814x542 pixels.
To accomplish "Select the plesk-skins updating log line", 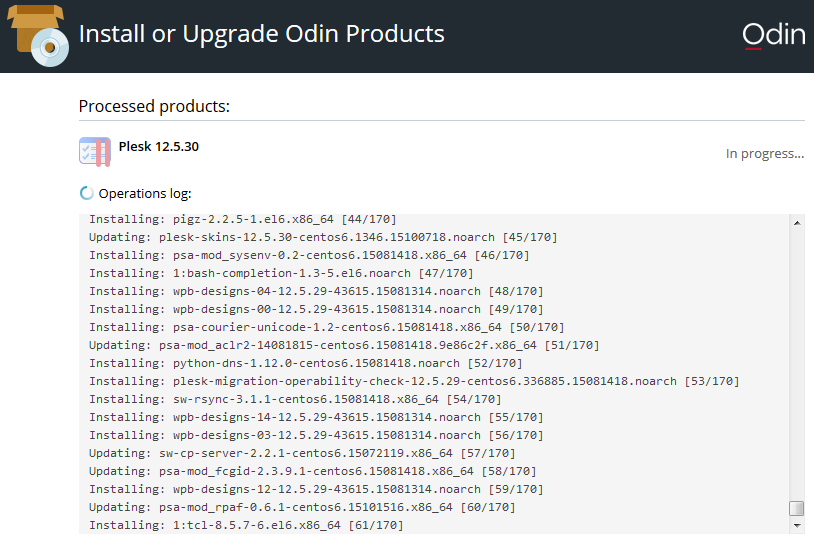I will click(323, 237).
